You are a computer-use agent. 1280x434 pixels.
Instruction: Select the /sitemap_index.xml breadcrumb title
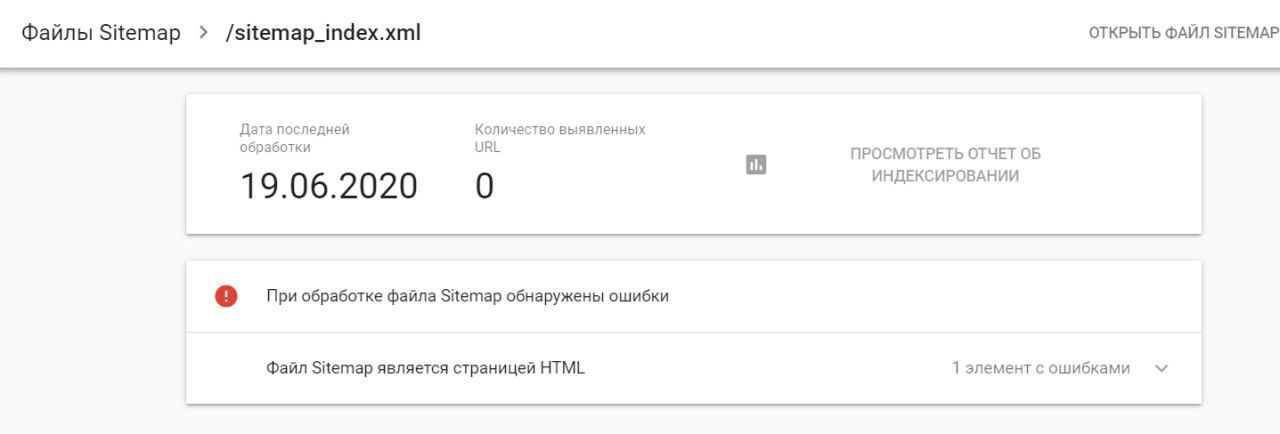[x=324, y=33]
